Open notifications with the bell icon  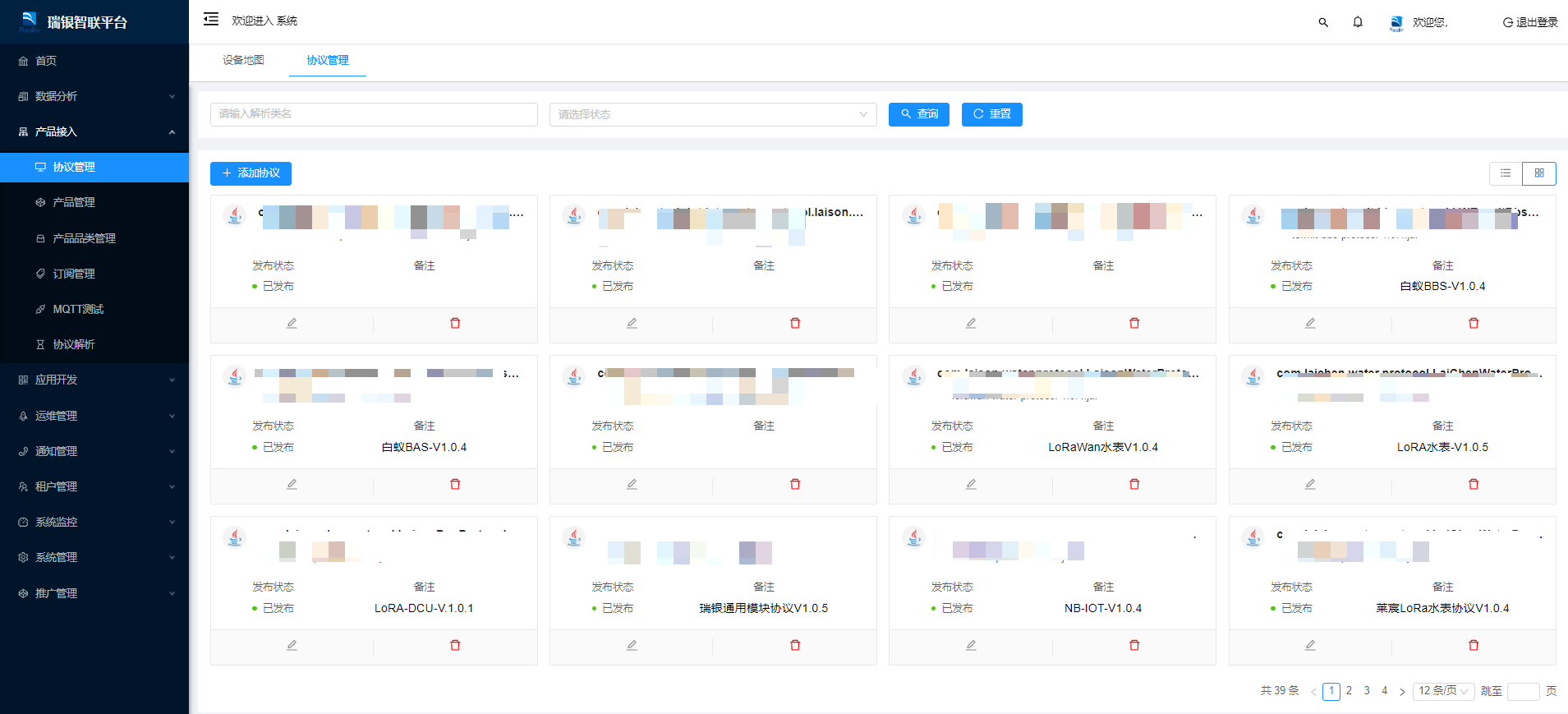(1358, 22)
